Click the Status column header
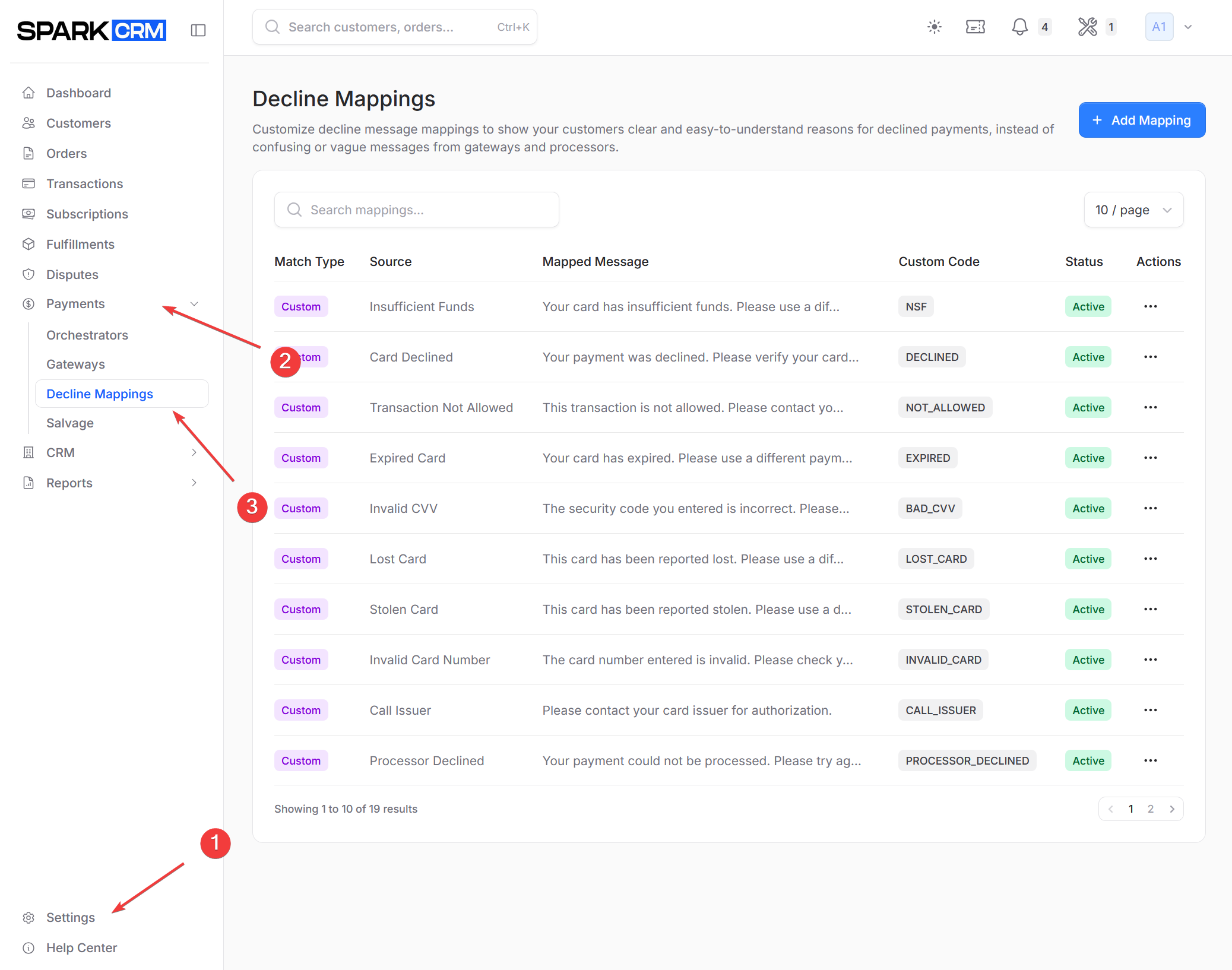 pos(1084,261)
